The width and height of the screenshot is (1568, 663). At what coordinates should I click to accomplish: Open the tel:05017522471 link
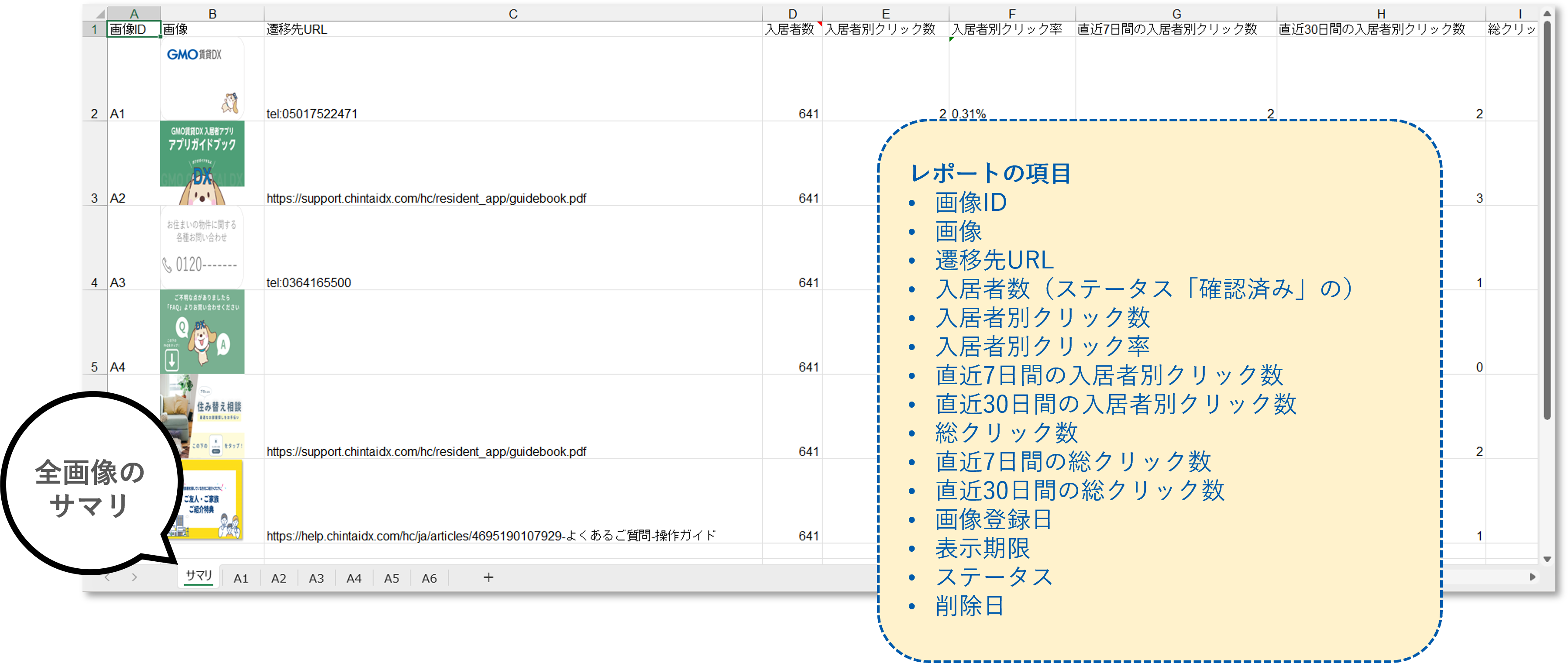312,113
